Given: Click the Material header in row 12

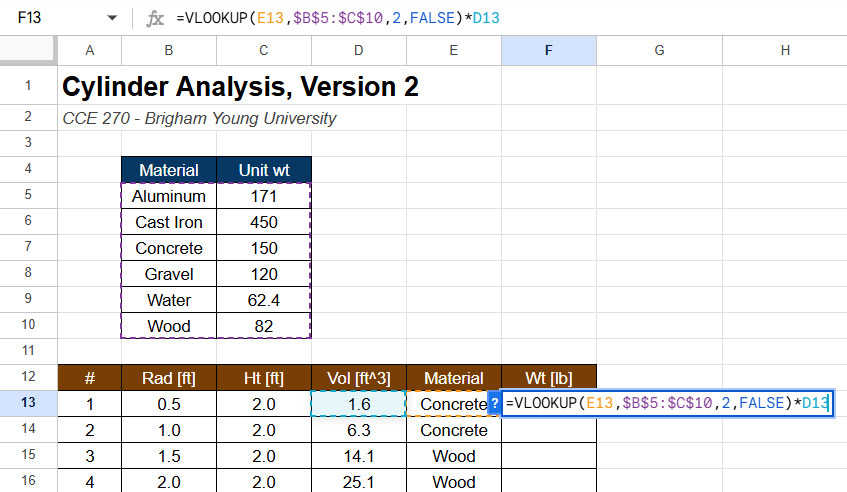Looking at the screenshot, I should pos(454,378).
